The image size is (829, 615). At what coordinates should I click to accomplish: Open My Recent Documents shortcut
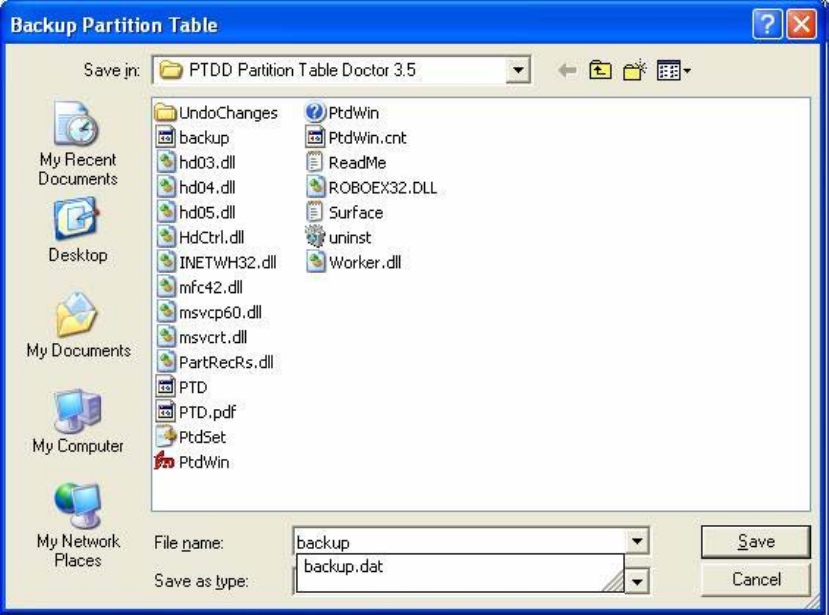[78, 144]
